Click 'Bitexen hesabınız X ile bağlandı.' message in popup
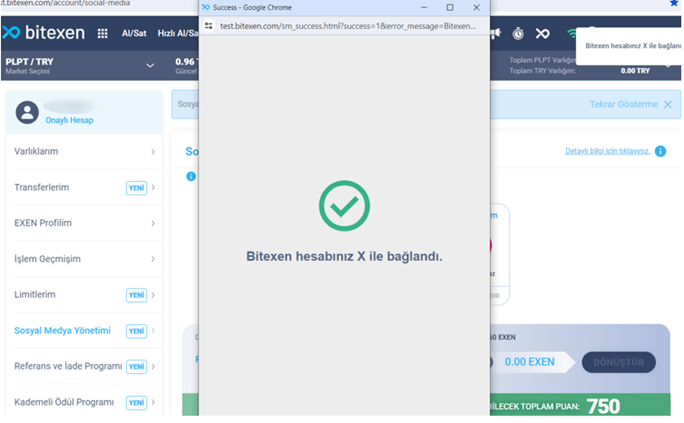Screen dimensions: 684x423 pyautogui.click(x=344, y=256)
